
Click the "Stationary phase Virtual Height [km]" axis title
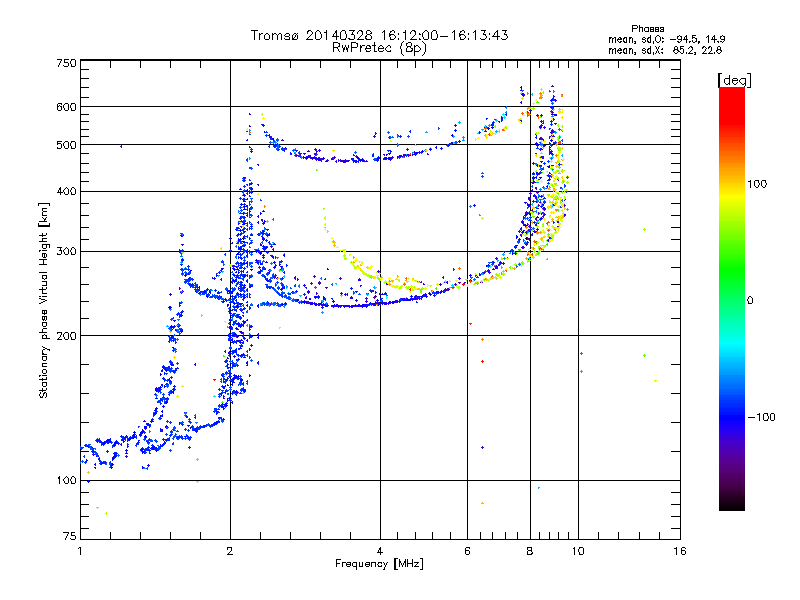click(x=43, y=300)
